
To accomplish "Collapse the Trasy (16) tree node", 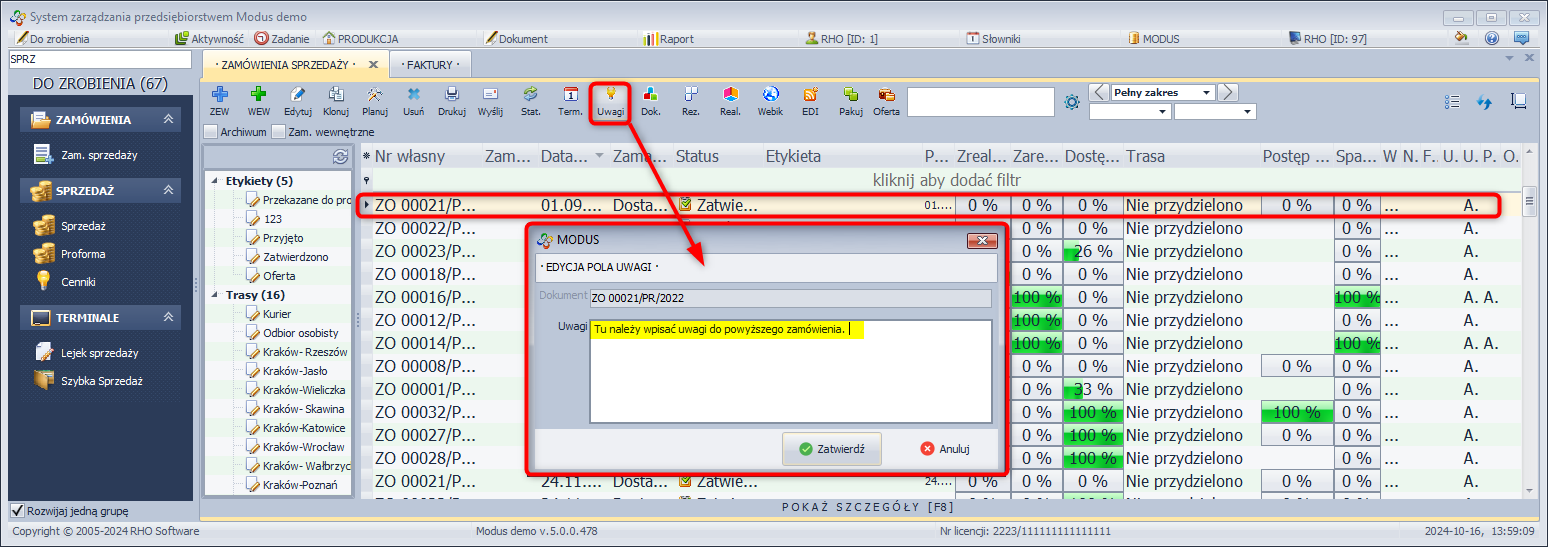I will (x=215, y=295).
